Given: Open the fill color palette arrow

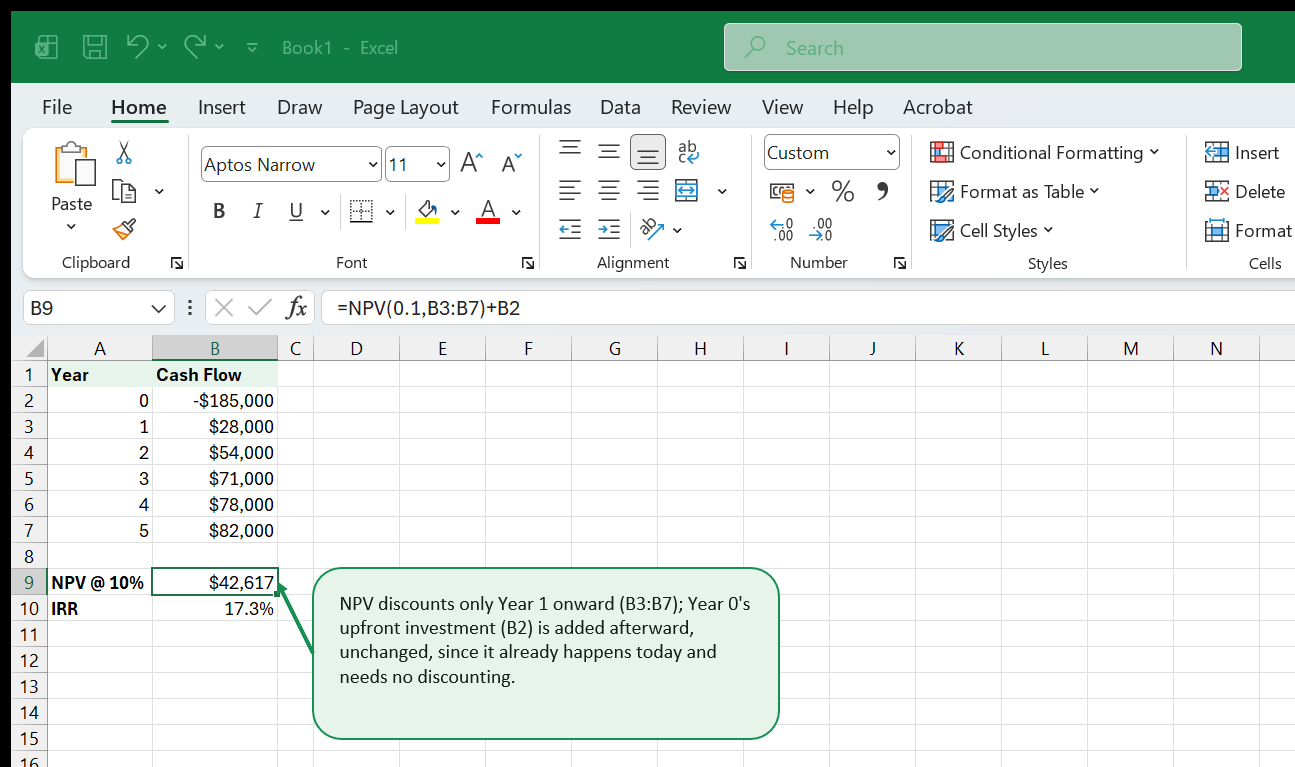Looking at the screenshot, I should [x=455, y=212].
